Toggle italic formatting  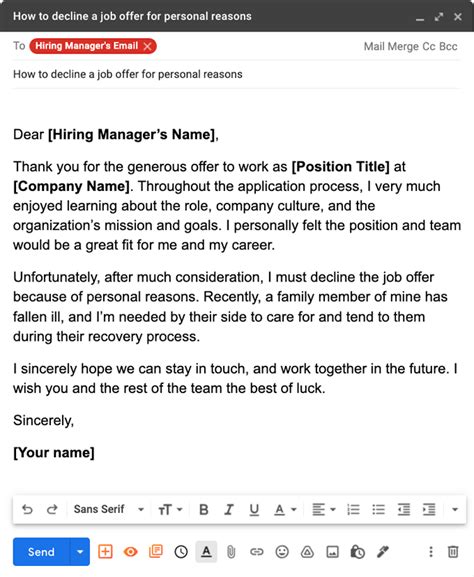(229, 510)
